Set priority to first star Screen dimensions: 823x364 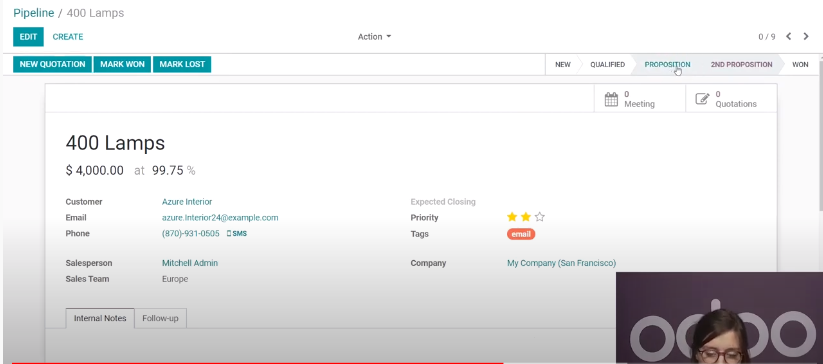[512, 217]
